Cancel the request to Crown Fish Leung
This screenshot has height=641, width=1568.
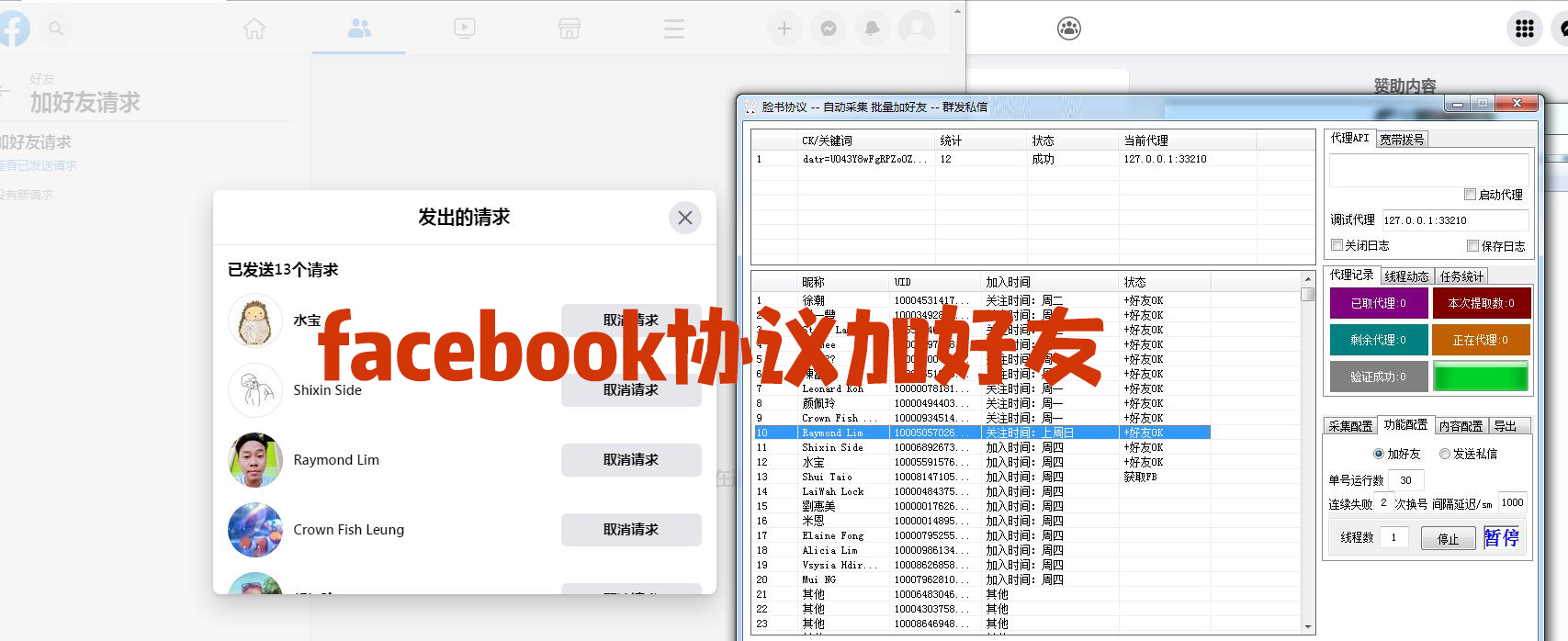(x=631, y=530)
